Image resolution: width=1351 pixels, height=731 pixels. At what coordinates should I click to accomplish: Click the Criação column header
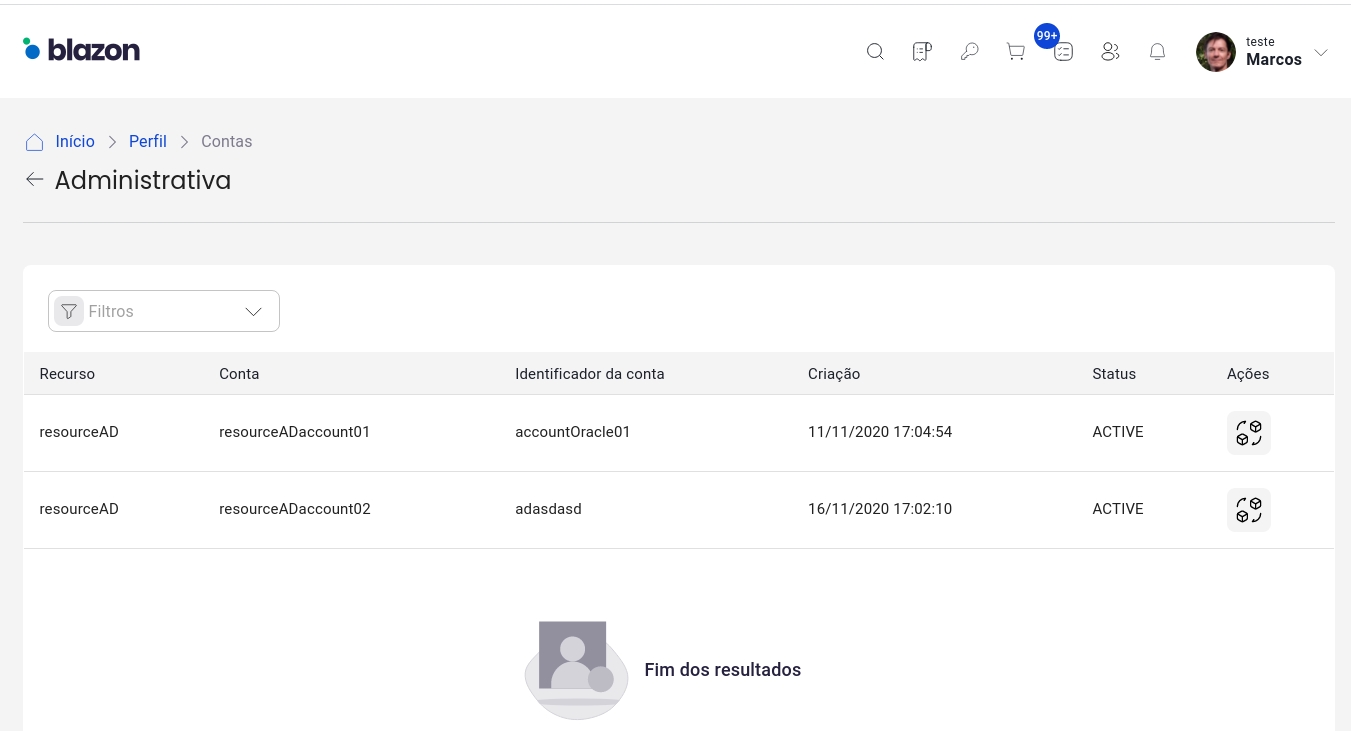pyautogui.click(x=834, y=374)
